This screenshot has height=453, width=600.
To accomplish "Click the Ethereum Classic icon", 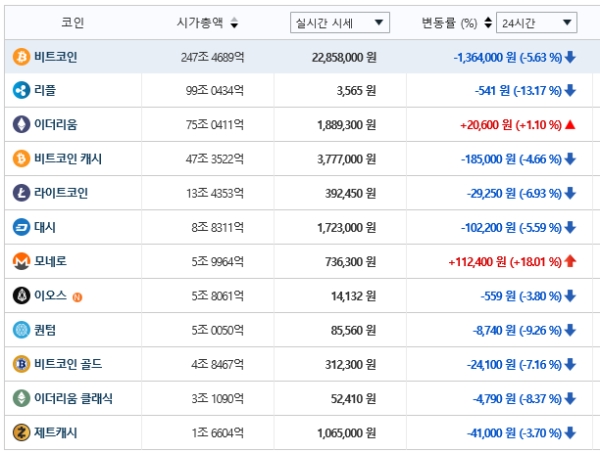I will (x=21, y=398).
